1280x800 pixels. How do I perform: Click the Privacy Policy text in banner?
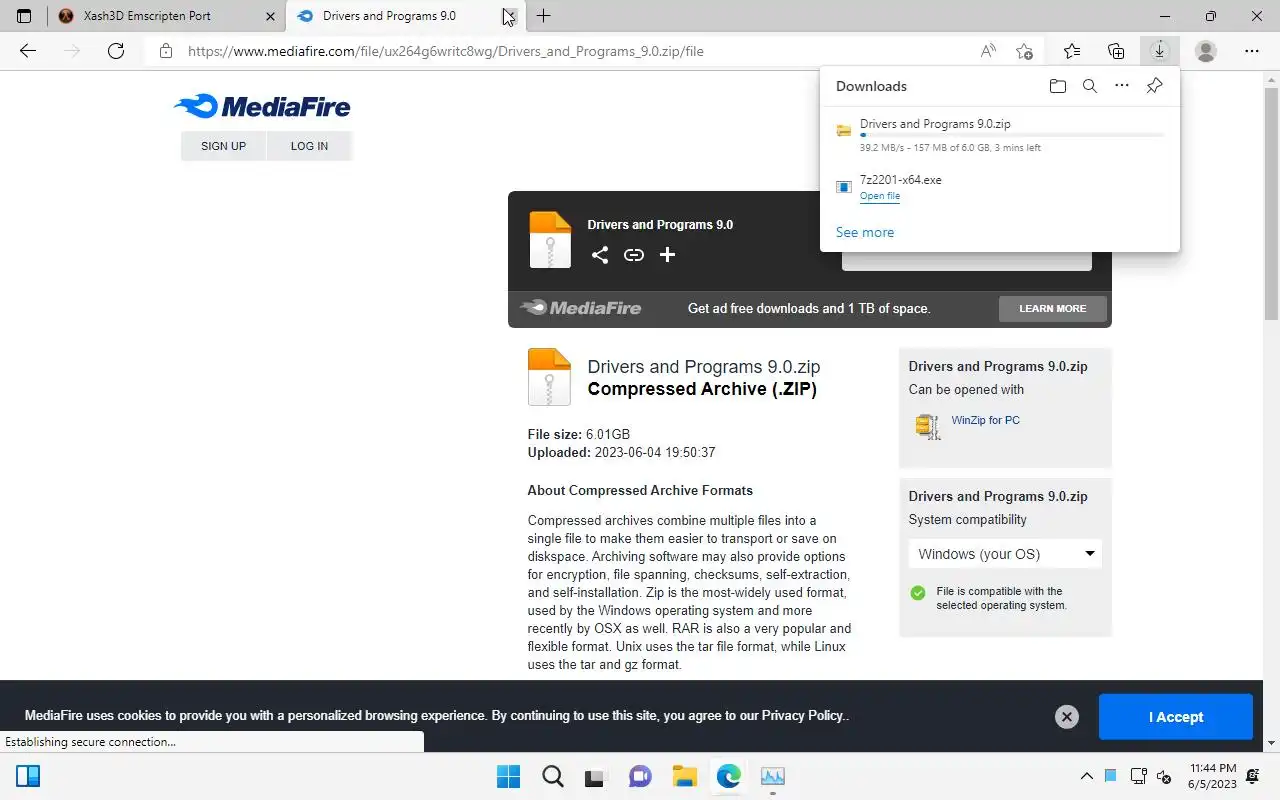pos(803,716)
